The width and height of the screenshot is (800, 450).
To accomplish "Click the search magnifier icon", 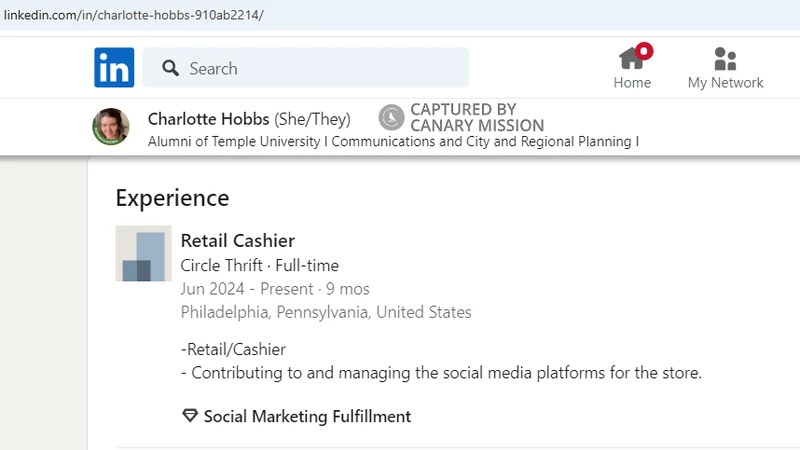I will pos(170,69).
